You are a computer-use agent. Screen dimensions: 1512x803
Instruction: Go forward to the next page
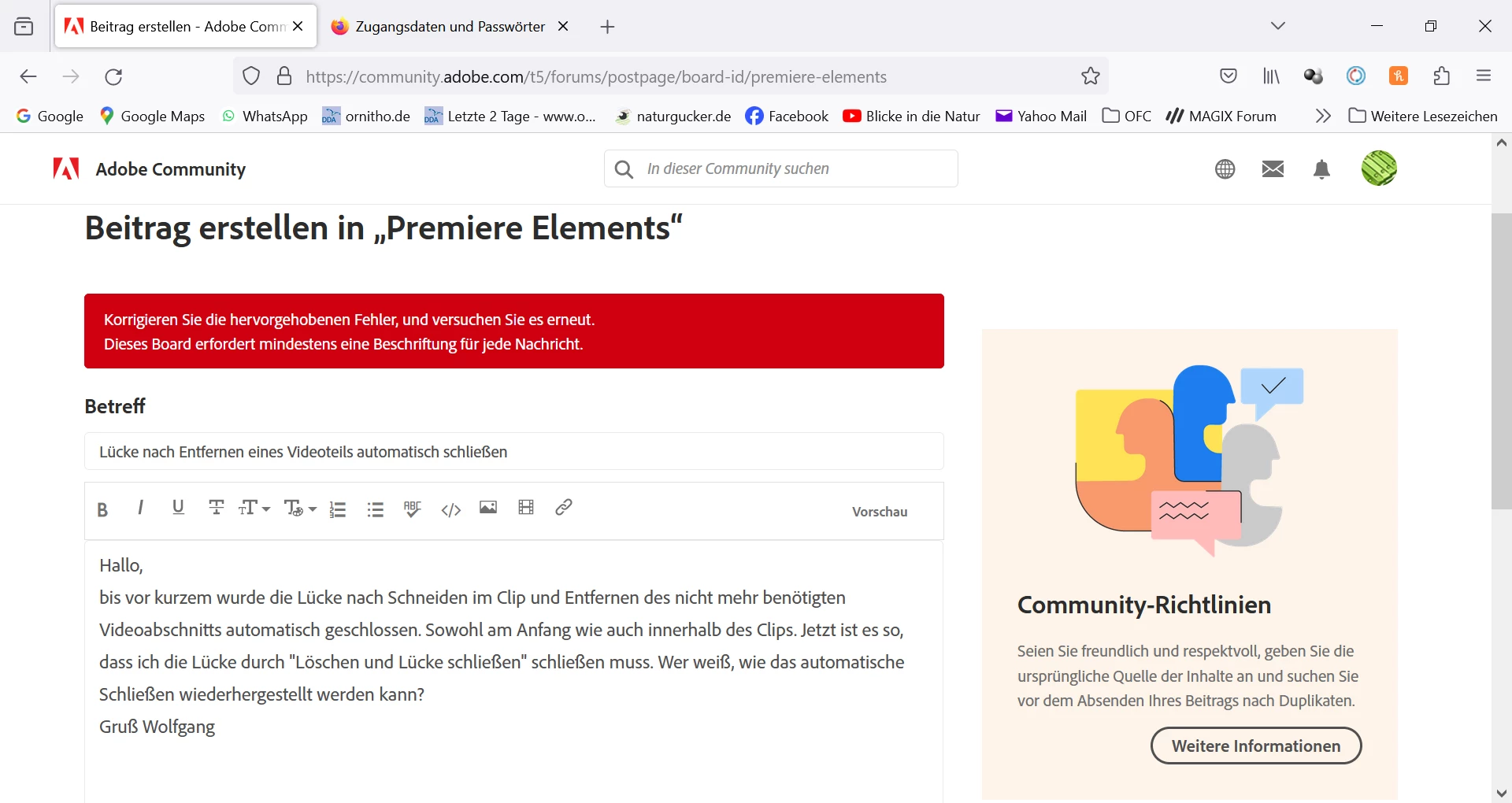pyautogui.click(x=71, y=76)
